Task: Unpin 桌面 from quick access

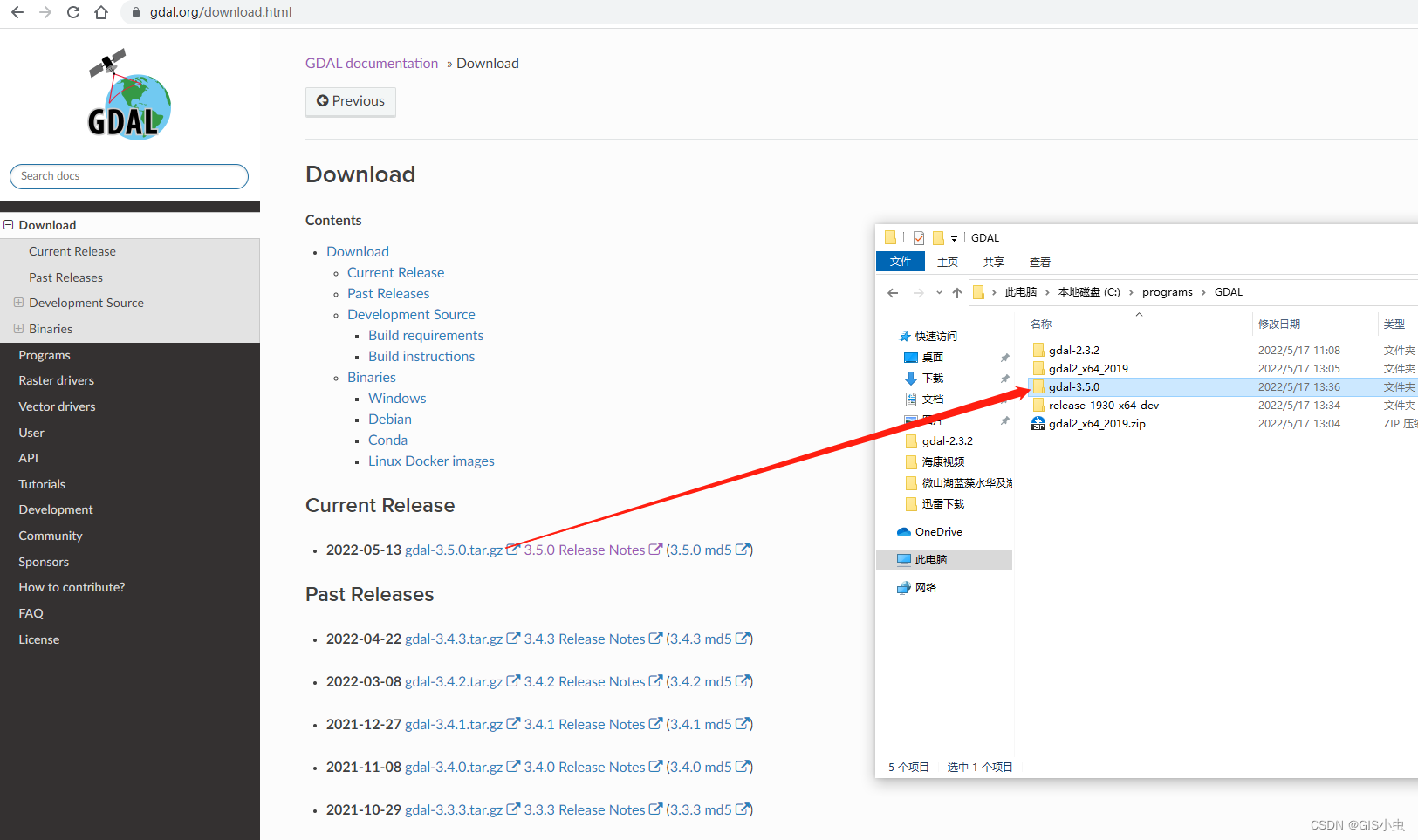Action: (1004, 357)
